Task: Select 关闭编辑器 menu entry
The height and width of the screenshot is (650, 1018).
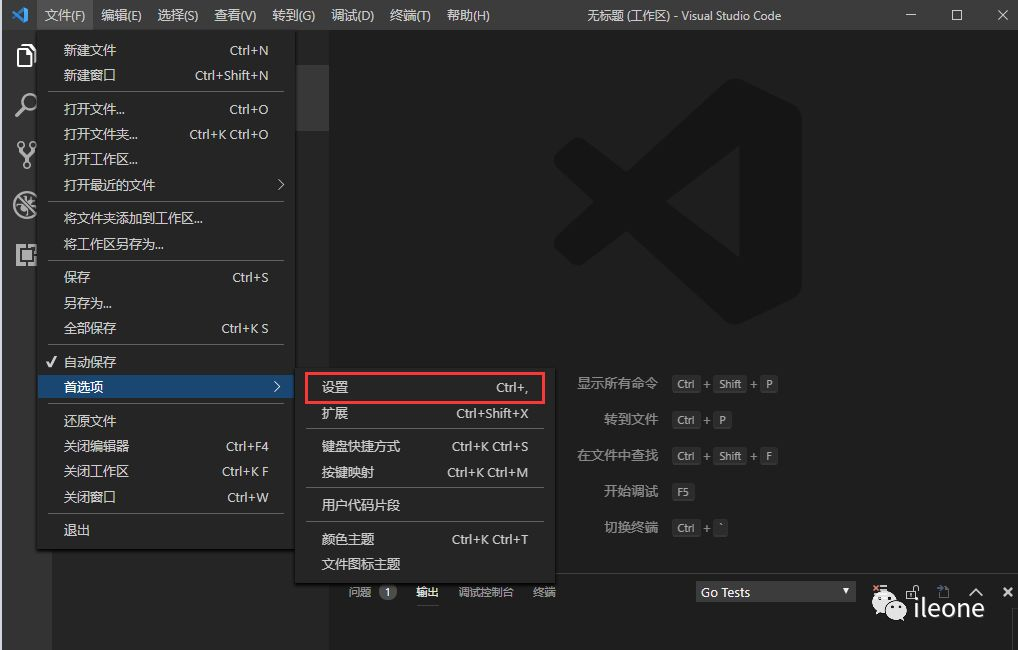Action: [x=166, y=446]
